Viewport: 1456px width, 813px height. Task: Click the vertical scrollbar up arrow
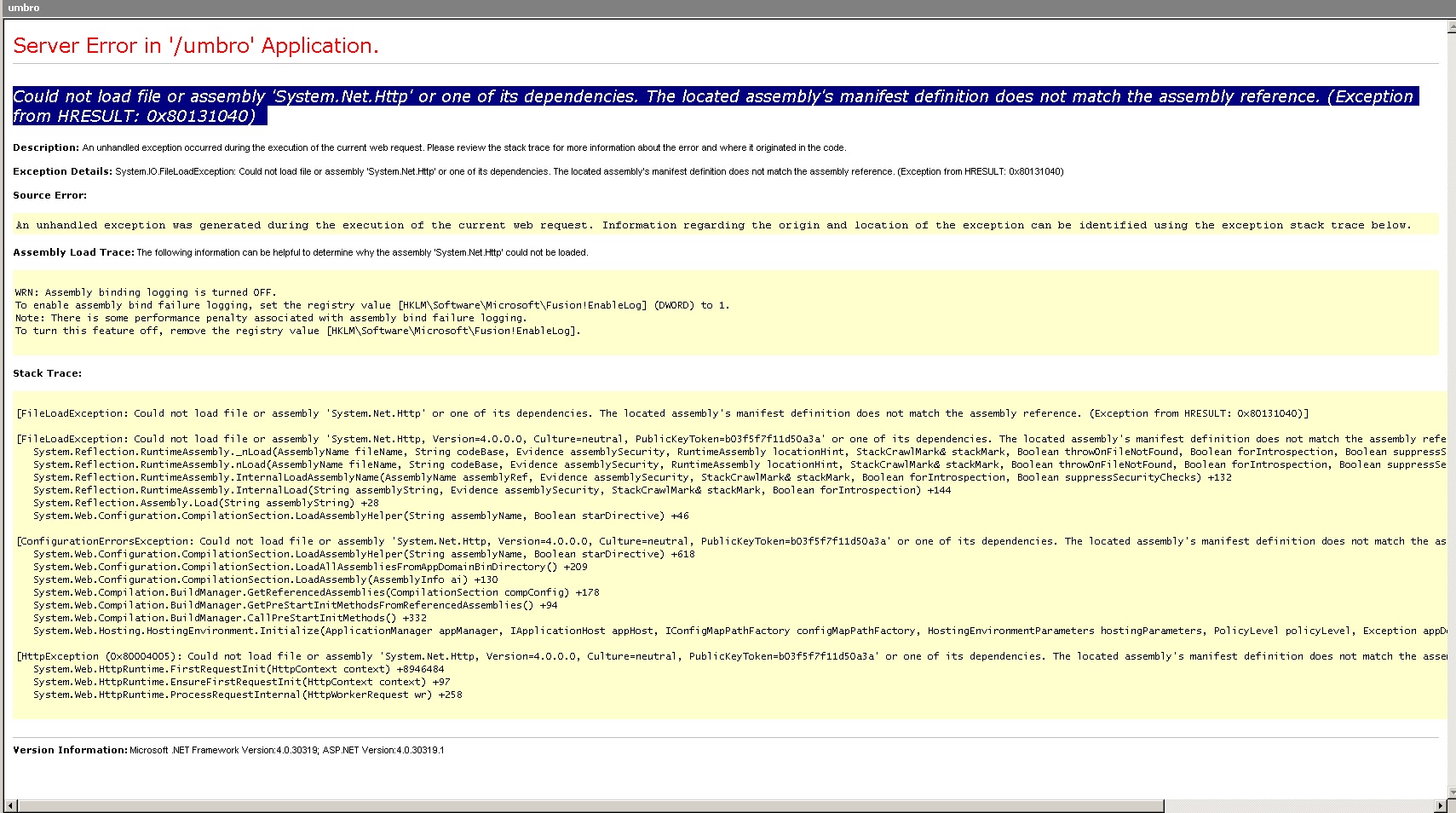coord(1452,27)
